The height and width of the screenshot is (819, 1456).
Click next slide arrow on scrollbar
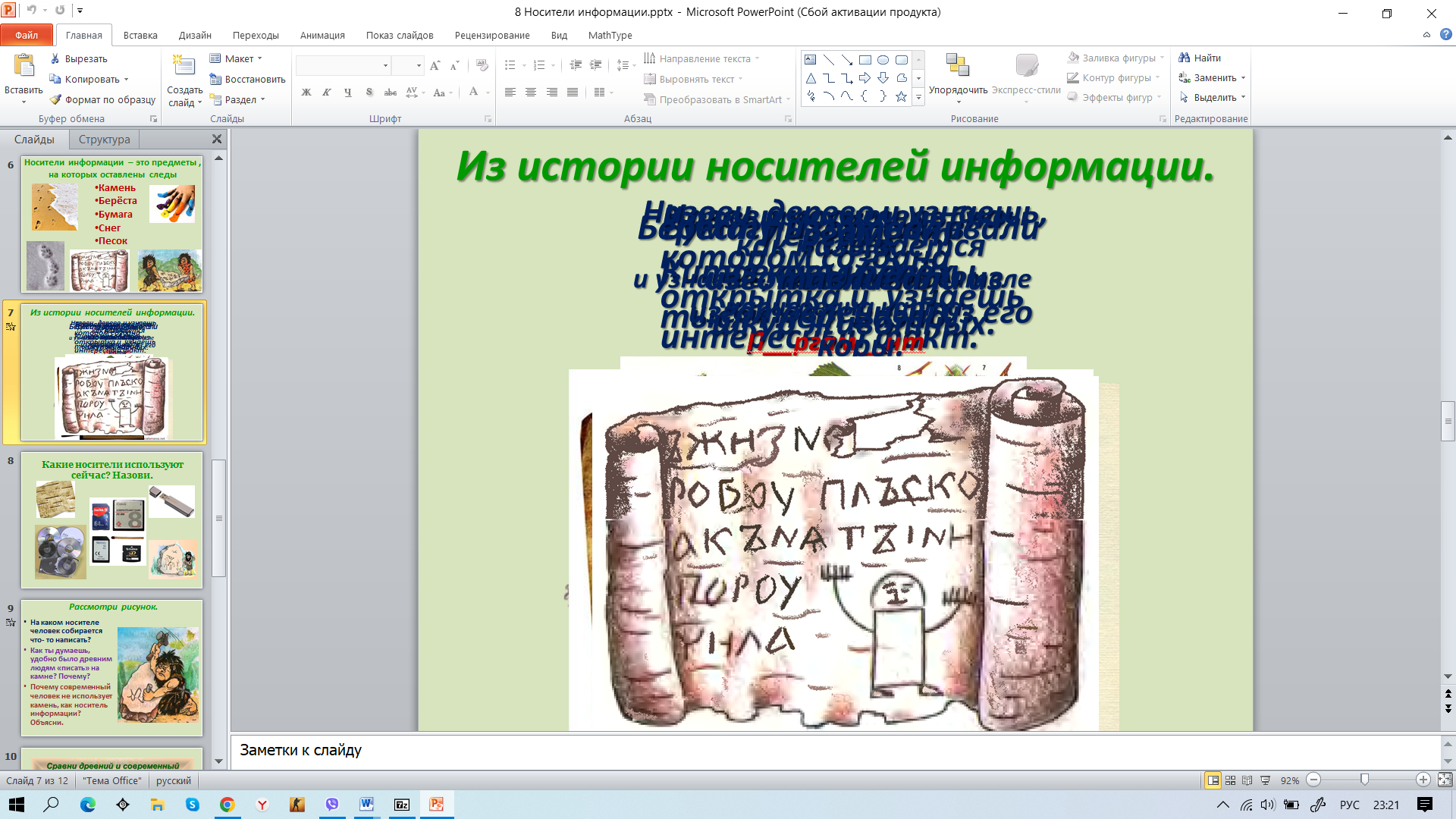pos(1448,709)
